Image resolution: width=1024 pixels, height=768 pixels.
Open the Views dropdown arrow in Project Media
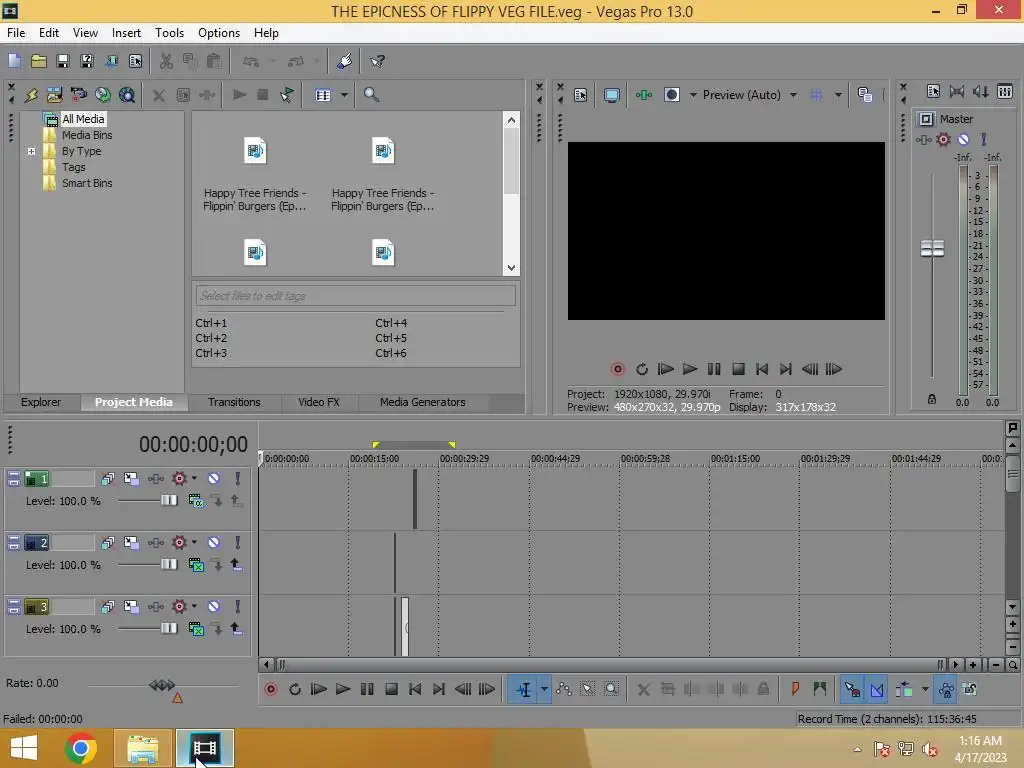point(344,95)
